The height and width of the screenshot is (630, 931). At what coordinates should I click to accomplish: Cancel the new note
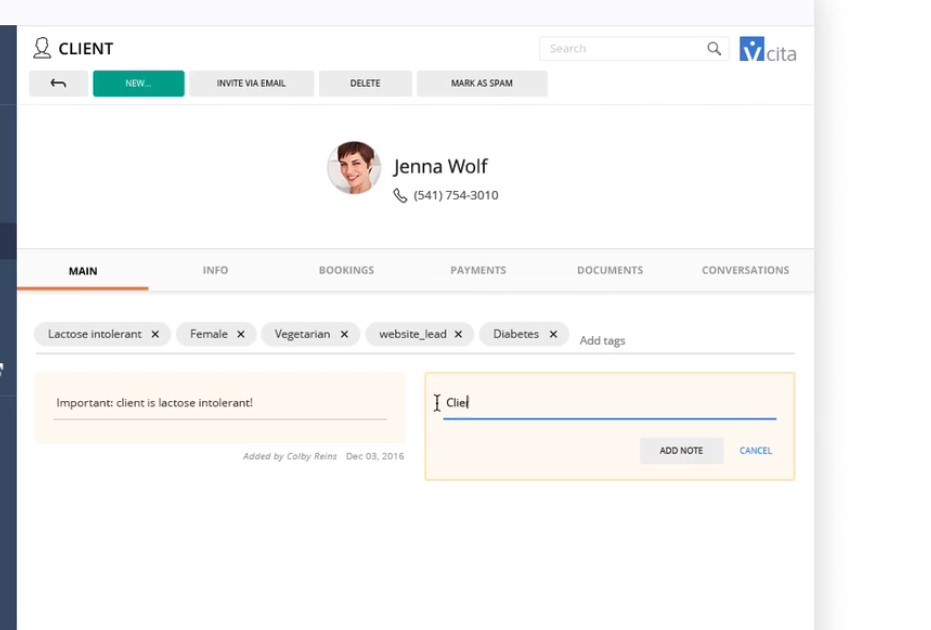(755, 451)
